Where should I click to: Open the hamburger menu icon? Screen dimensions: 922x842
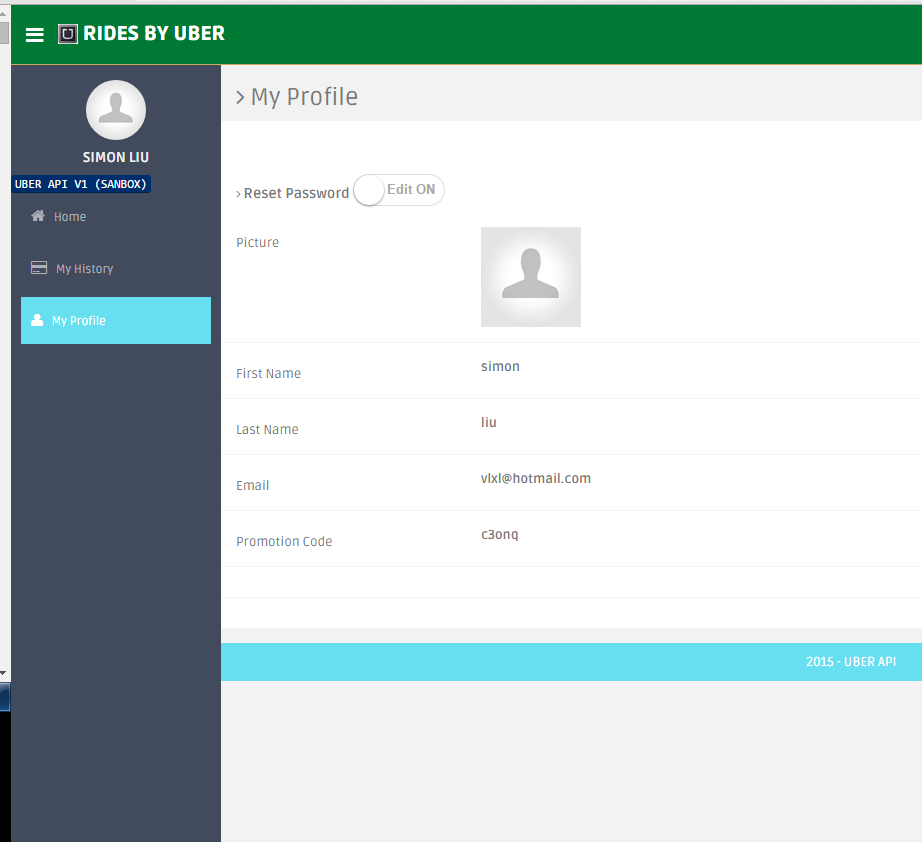35,35
